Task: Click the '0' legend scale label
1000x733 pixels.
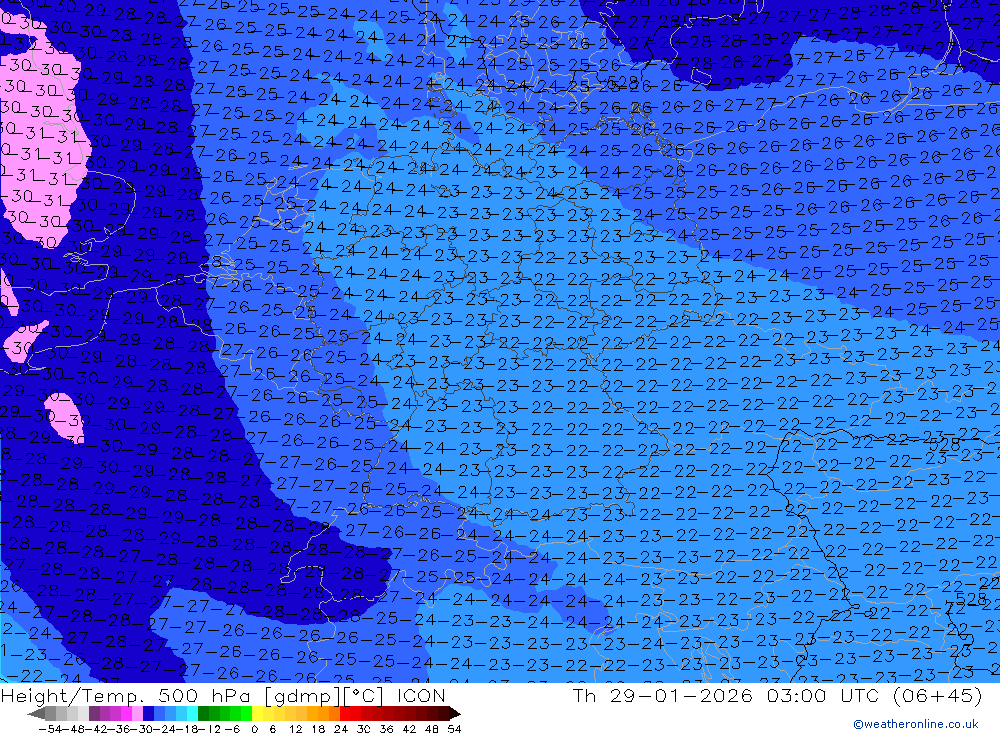Action: point(254,729)
